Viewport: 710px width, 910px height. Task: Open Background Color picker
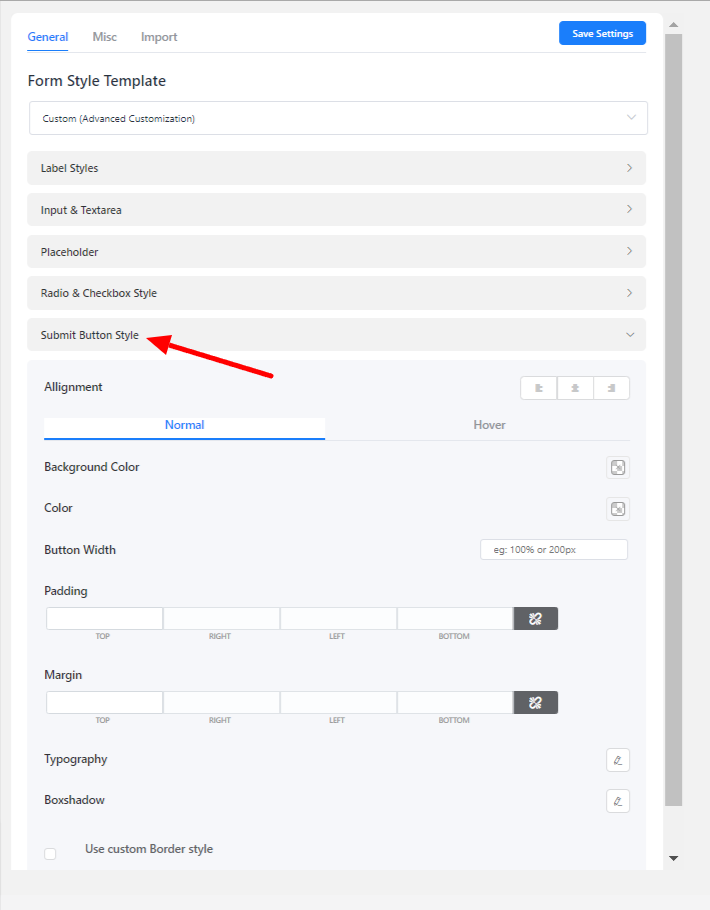(618, 467)
